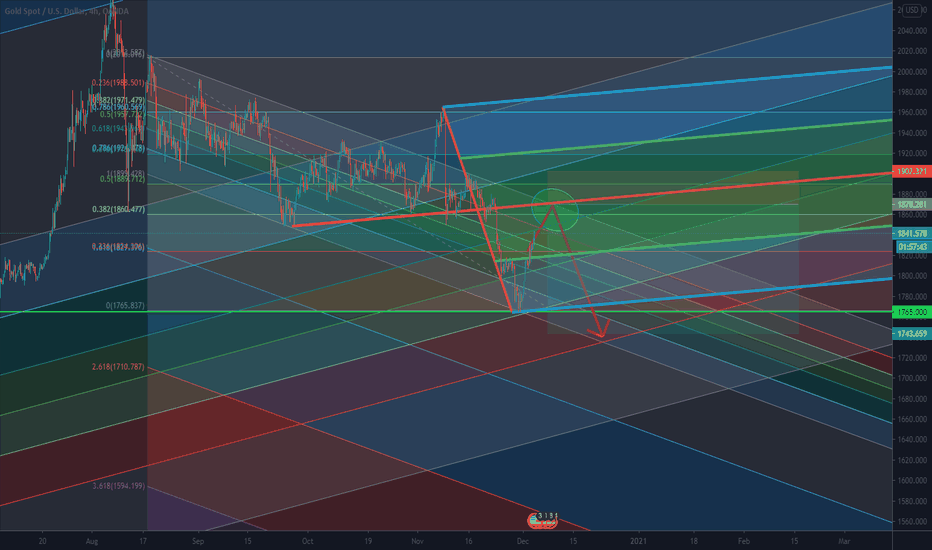Screen dimensions: 932x550
Task: Click the 2000.000 tick on price axis
Action: tap(912, 72)
